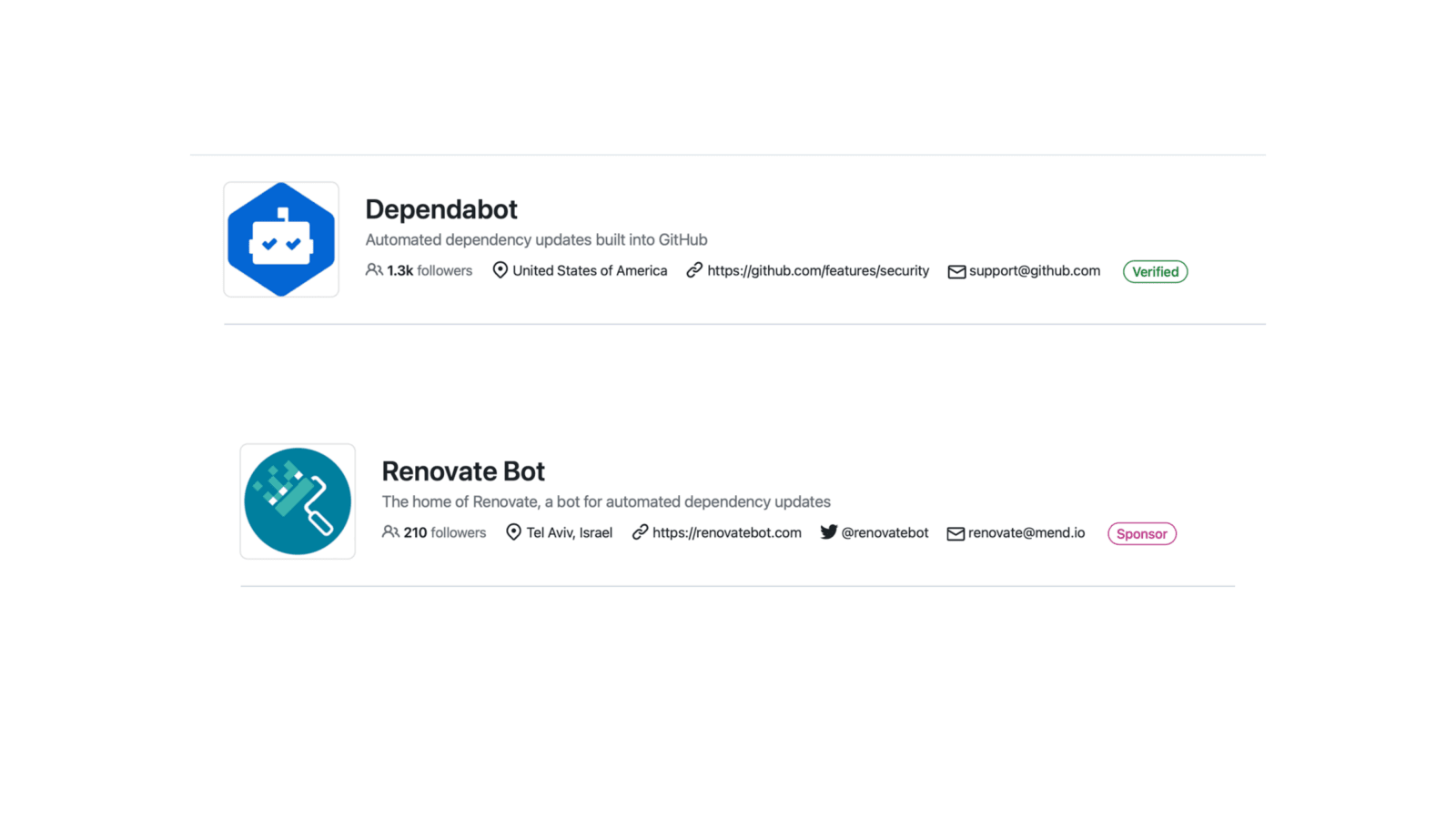Click the followers people icon for Dependabot

[x=374, y=270]
